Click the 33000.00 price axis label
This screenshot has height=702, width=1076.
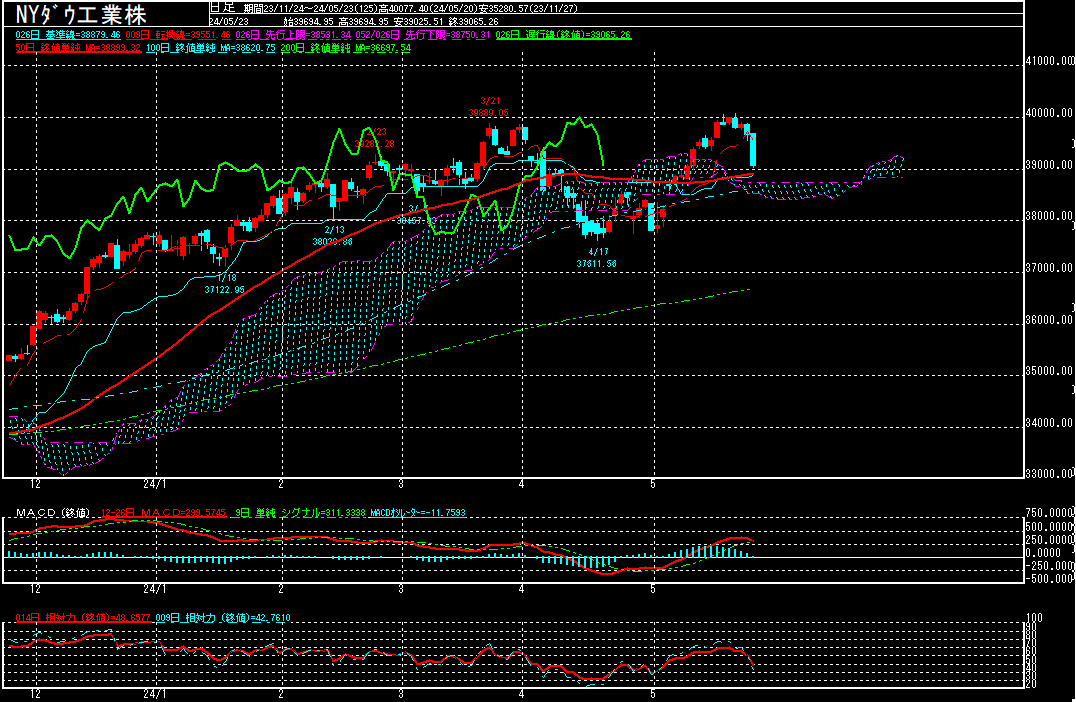click(1050, 473)
